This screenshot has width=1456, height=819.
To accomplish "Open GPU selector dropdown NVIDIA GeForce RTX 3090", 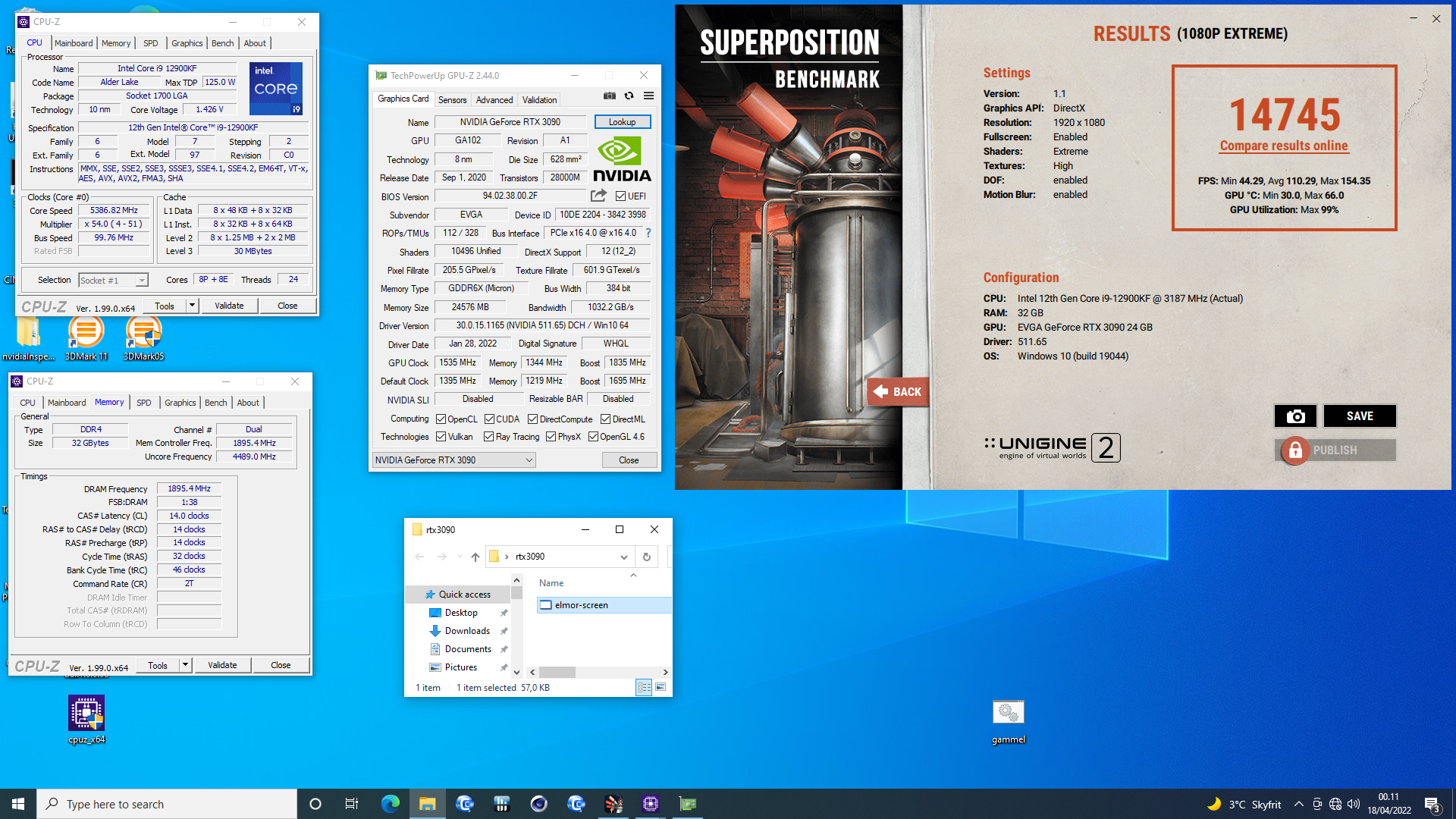I will pos(453,460).
